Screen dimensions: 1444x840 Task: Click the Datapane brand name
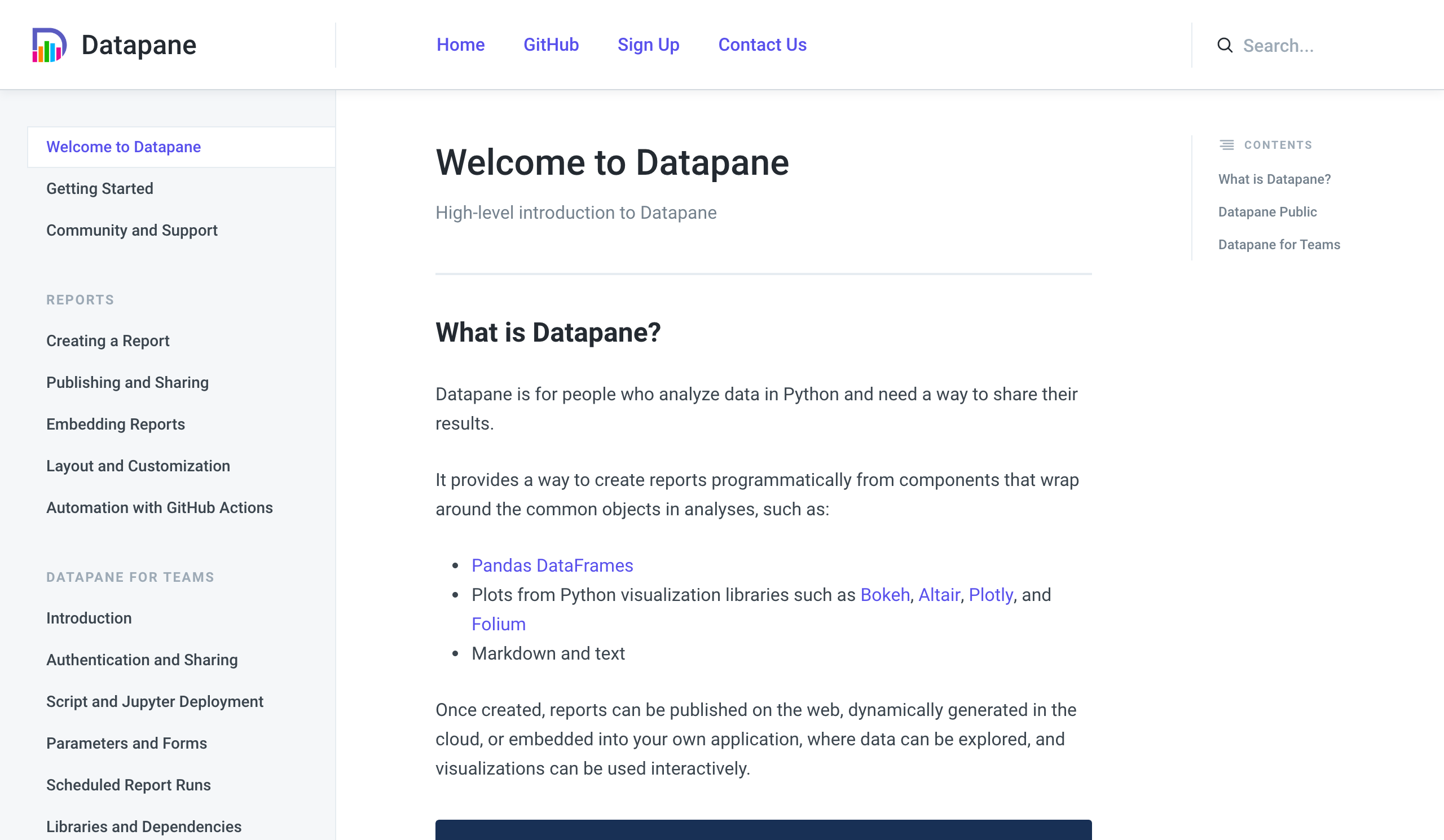point(139,45)
